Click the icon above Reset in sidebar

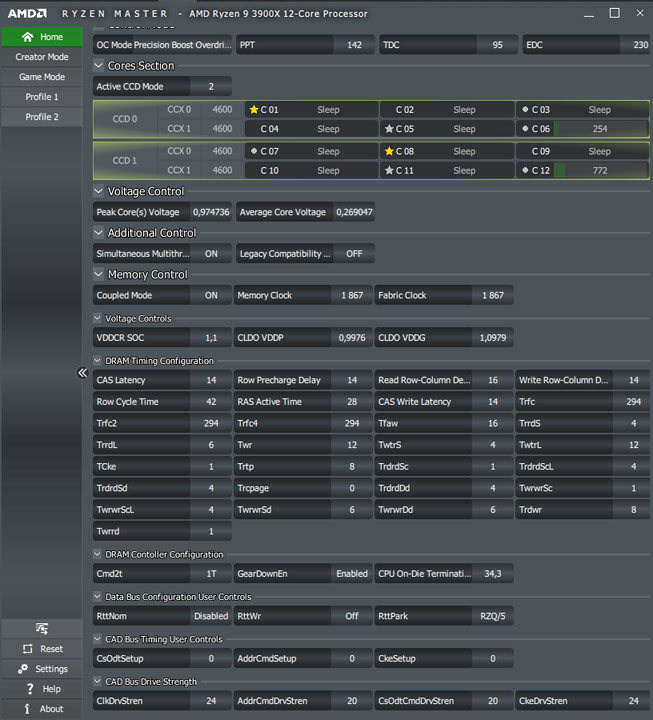(x=42, y=629)
